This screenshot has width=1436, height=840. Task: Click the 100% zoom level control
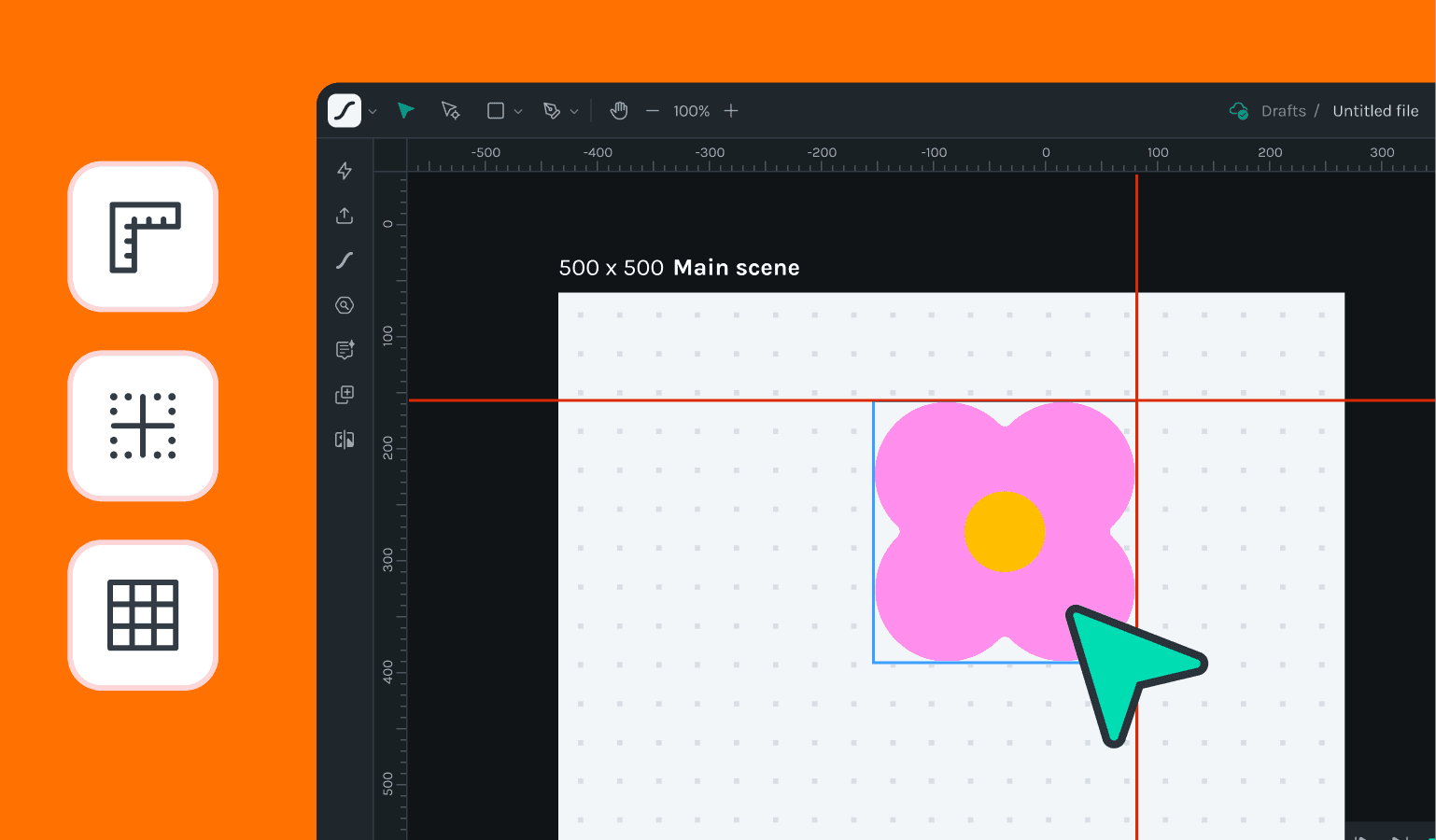[691, 110]
